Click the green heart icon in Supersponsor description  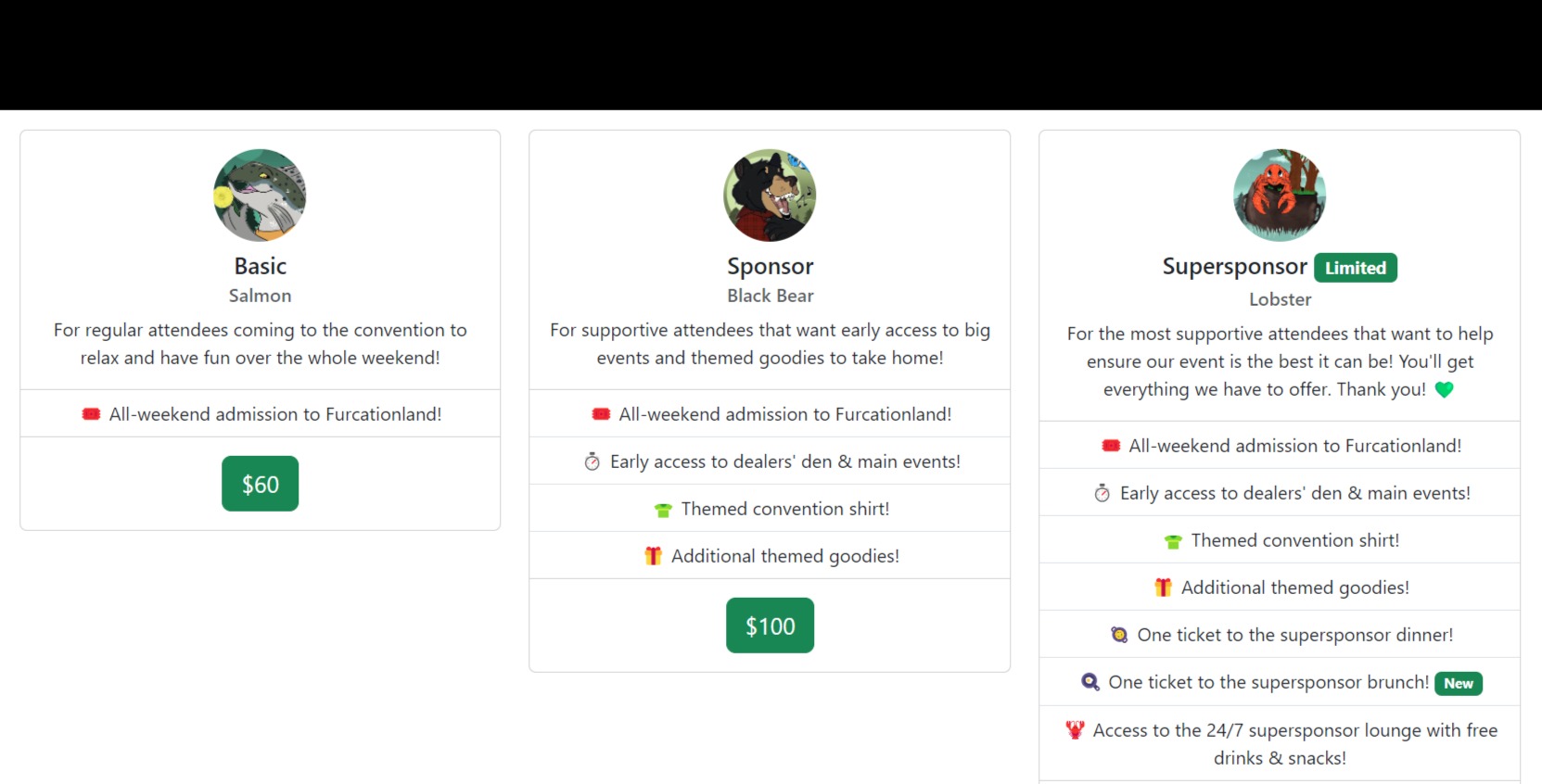click(1444, 390)
